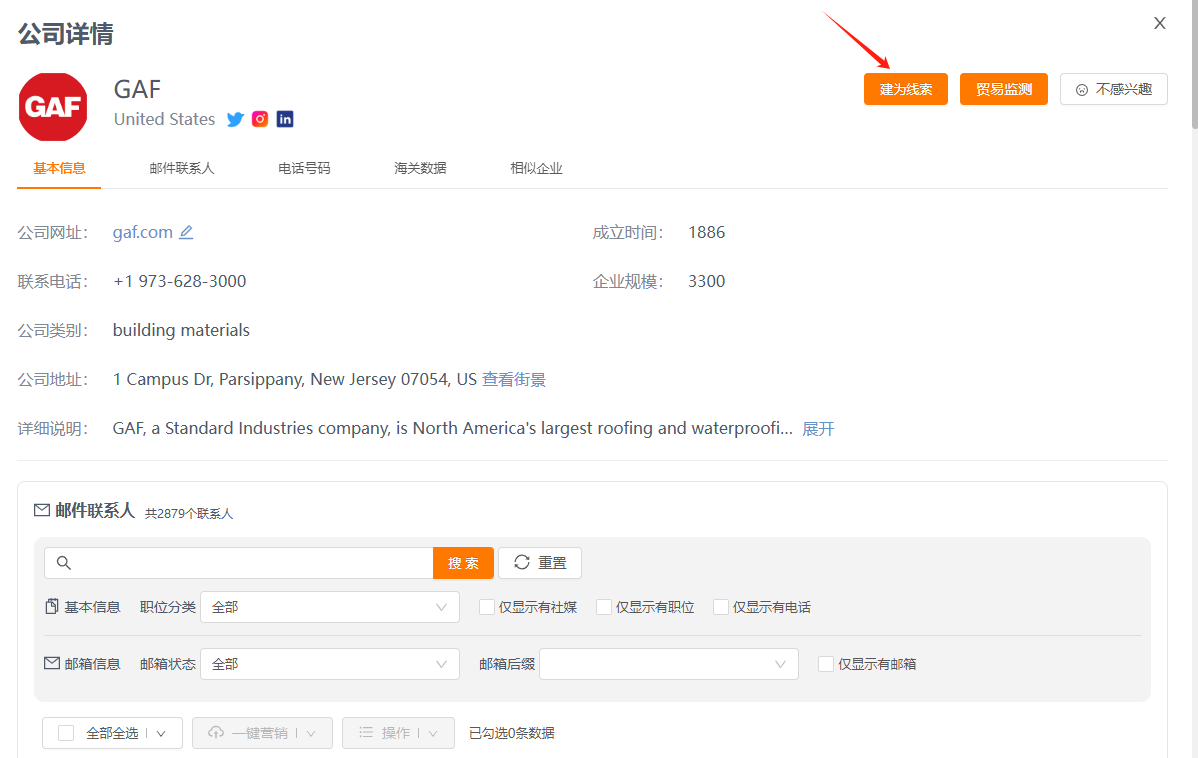
Task: Click 建为线索 button
Action: pos(905,89)
